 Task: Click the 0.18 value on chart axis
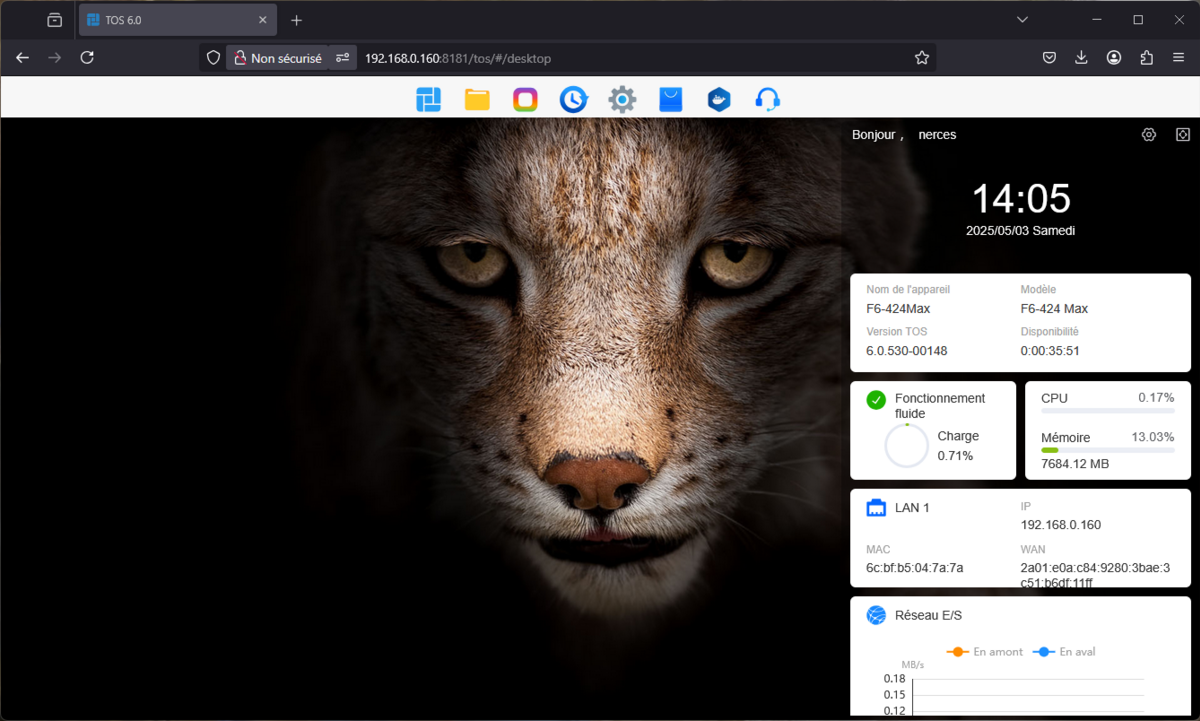tap(894, 678)
